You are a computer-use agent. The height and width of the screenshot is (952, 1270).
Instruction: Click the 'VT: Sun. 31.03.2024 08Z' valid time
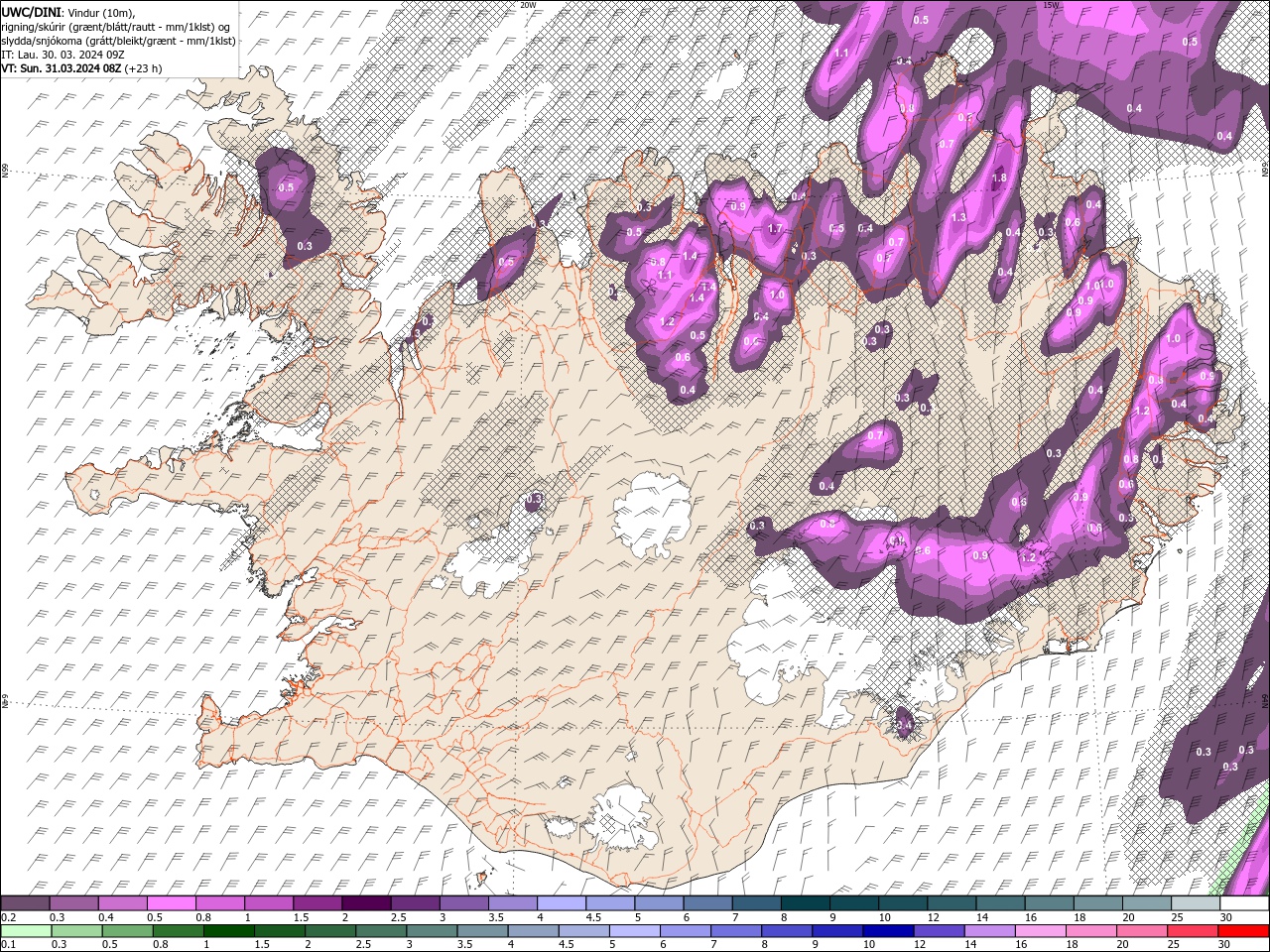pos(62,68)
